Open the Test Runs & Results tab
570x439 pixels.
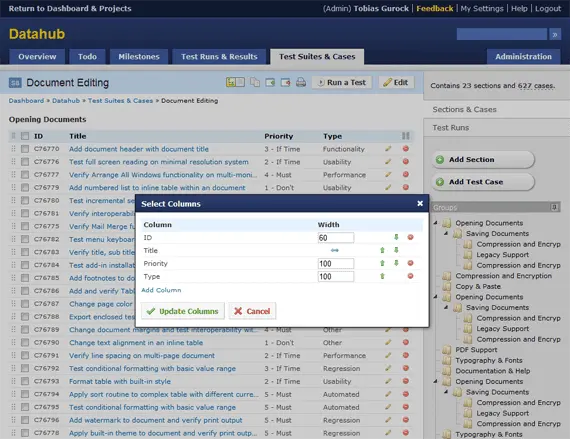pyautogui.click(x=219, y=57)
